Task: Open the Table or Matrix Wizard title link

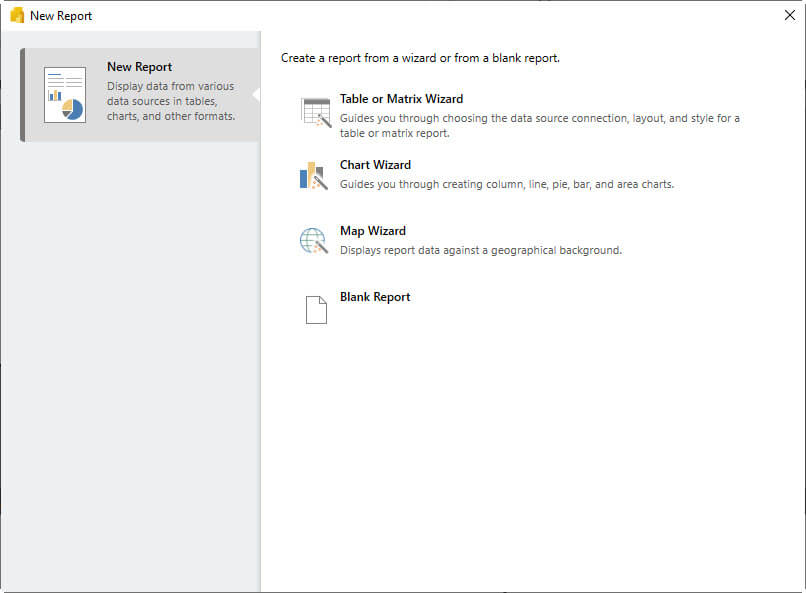Action: click(x=401, y=99)
